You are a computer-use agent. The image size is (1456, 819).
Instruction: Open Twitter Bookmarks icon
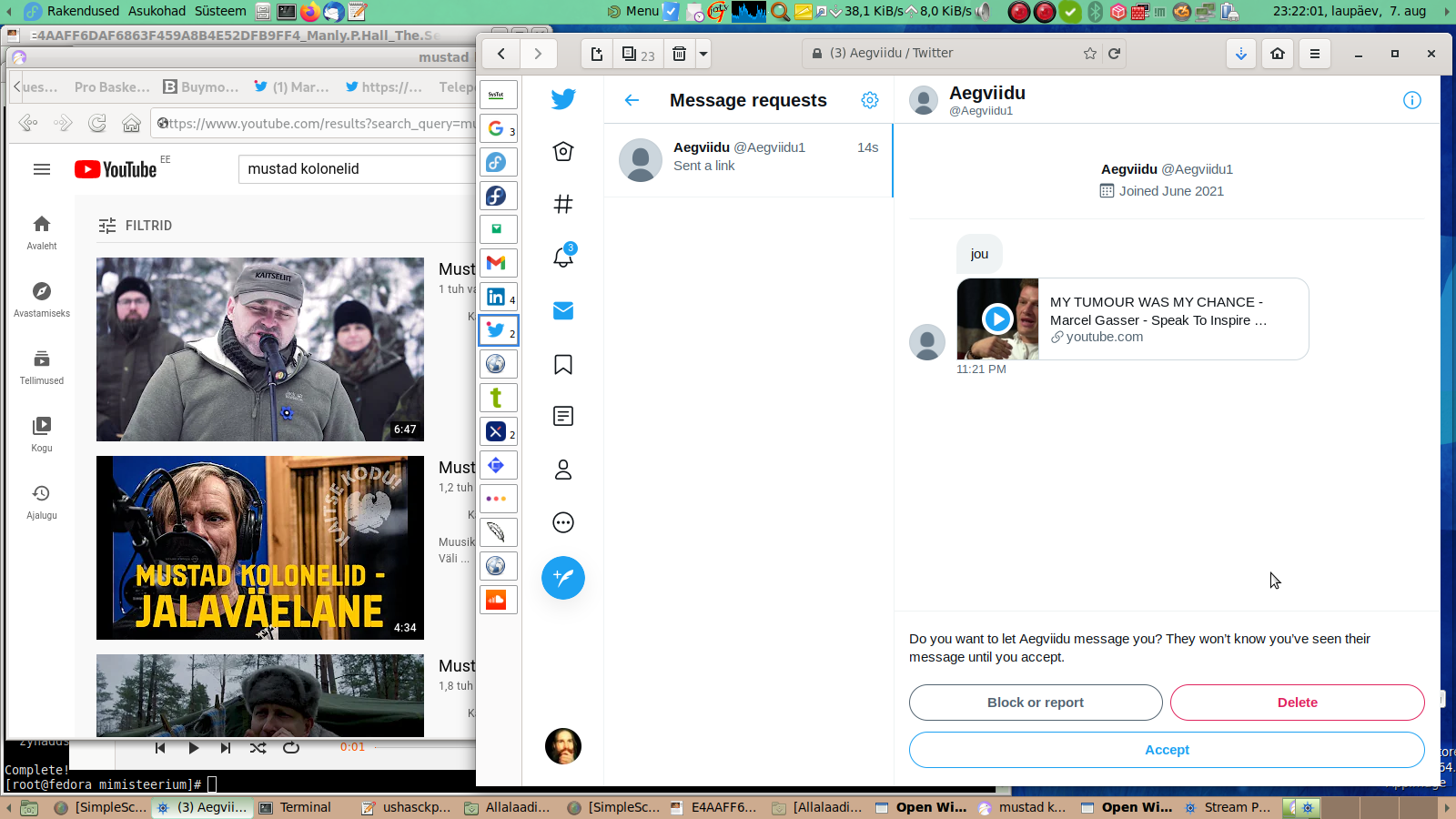pos(563,365)
